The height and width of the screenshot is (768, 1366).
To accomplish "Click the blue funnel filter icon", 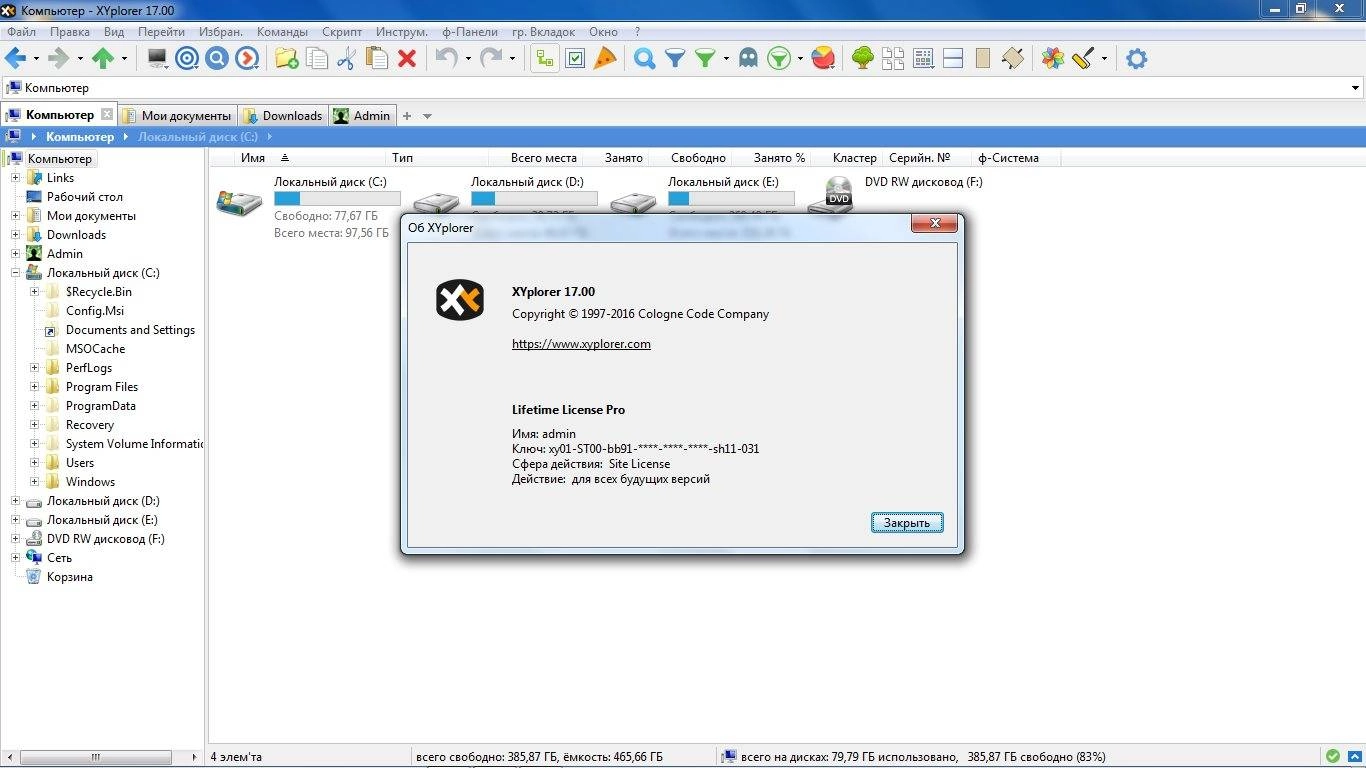I will (x=675, y=59).
